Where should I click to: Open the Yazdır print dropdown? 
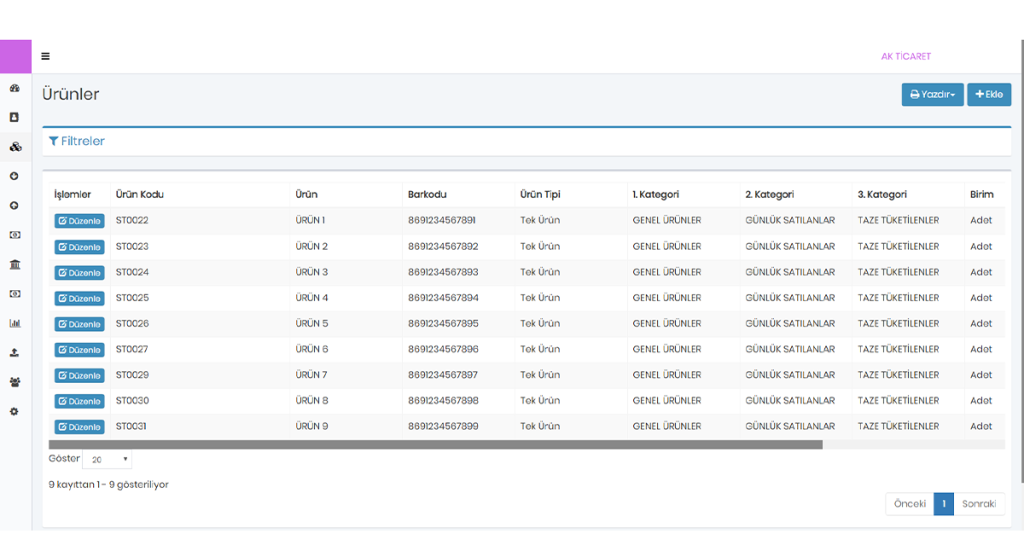[932, 95]
